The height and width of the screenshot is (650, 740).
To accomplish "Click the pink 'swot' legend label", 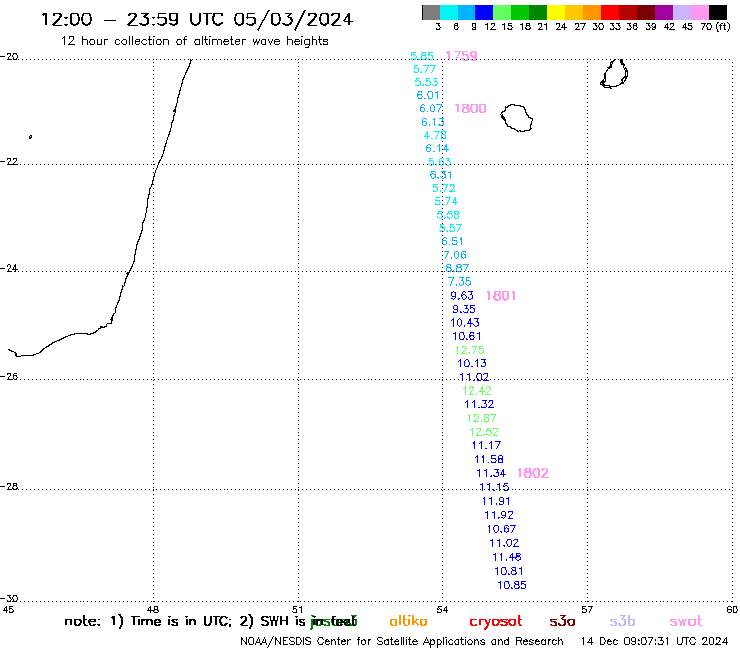I will click(686, 622).
